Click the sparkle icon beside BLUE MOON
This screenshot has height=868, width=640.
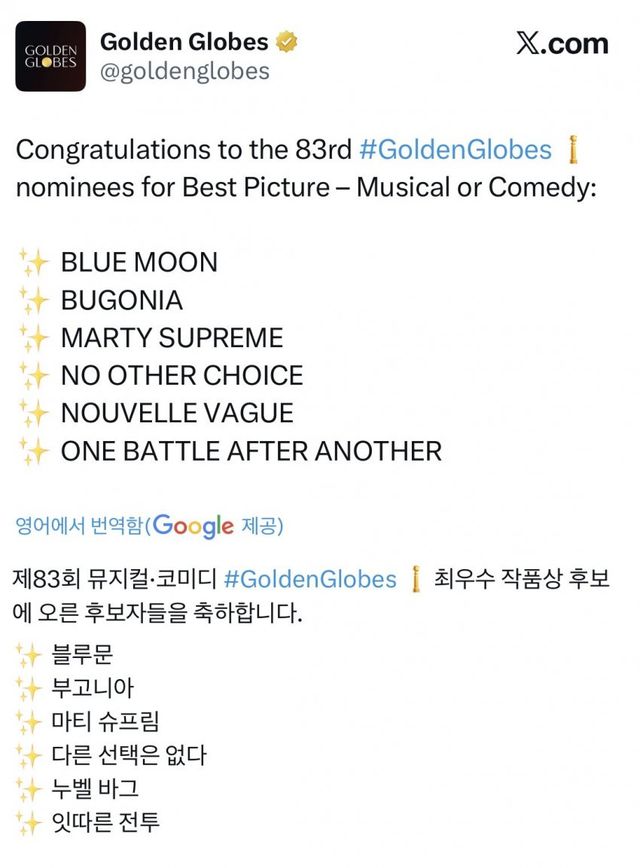(34, 263)
